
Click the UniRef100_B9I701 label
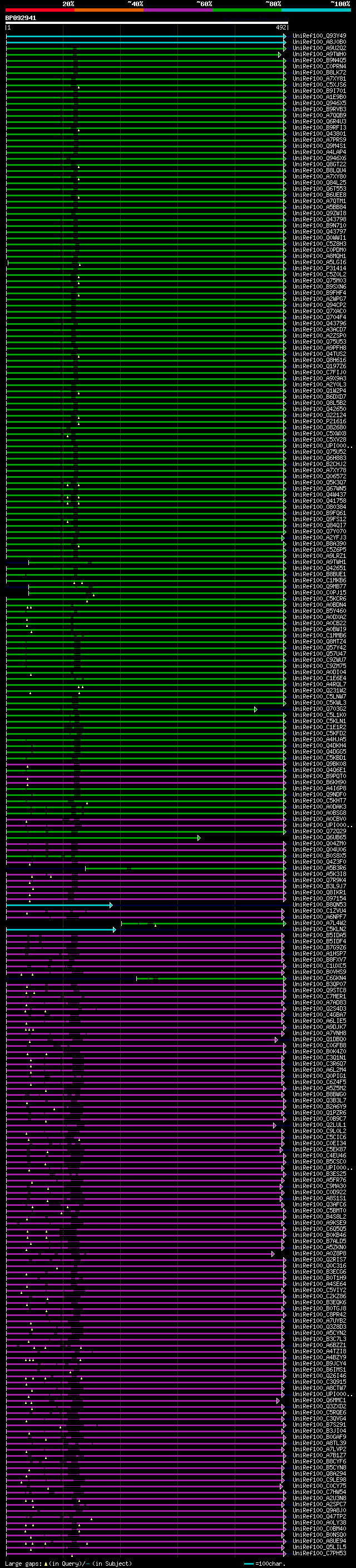[x=319, y=91]
